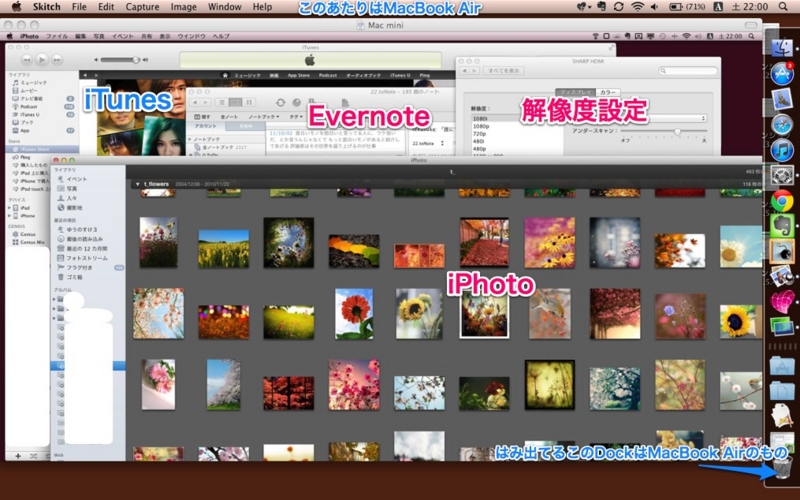This screenshot has height=500, width=800.
Task: Select 人々 in the iPhoto sidebar
Action: [67, 198]
